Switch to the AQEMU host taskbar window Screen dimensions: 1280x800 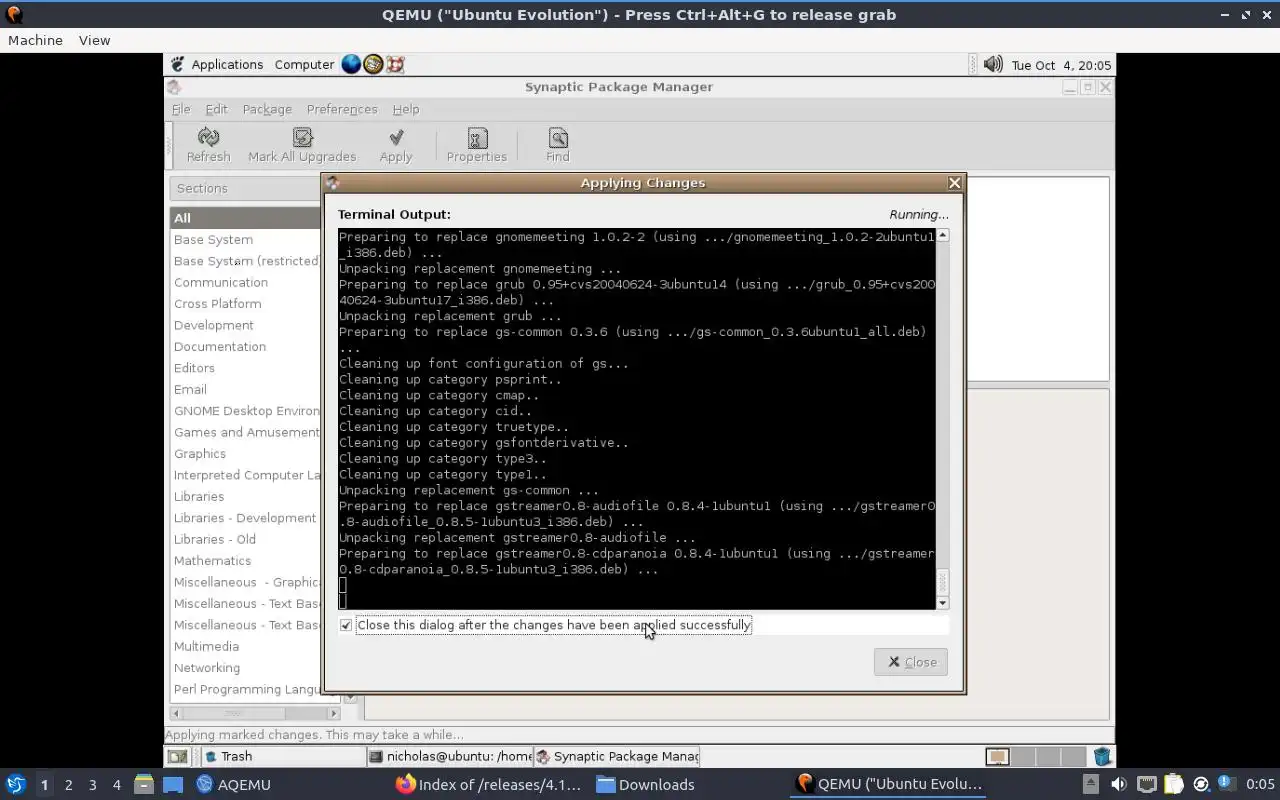[x=234, y=784]
